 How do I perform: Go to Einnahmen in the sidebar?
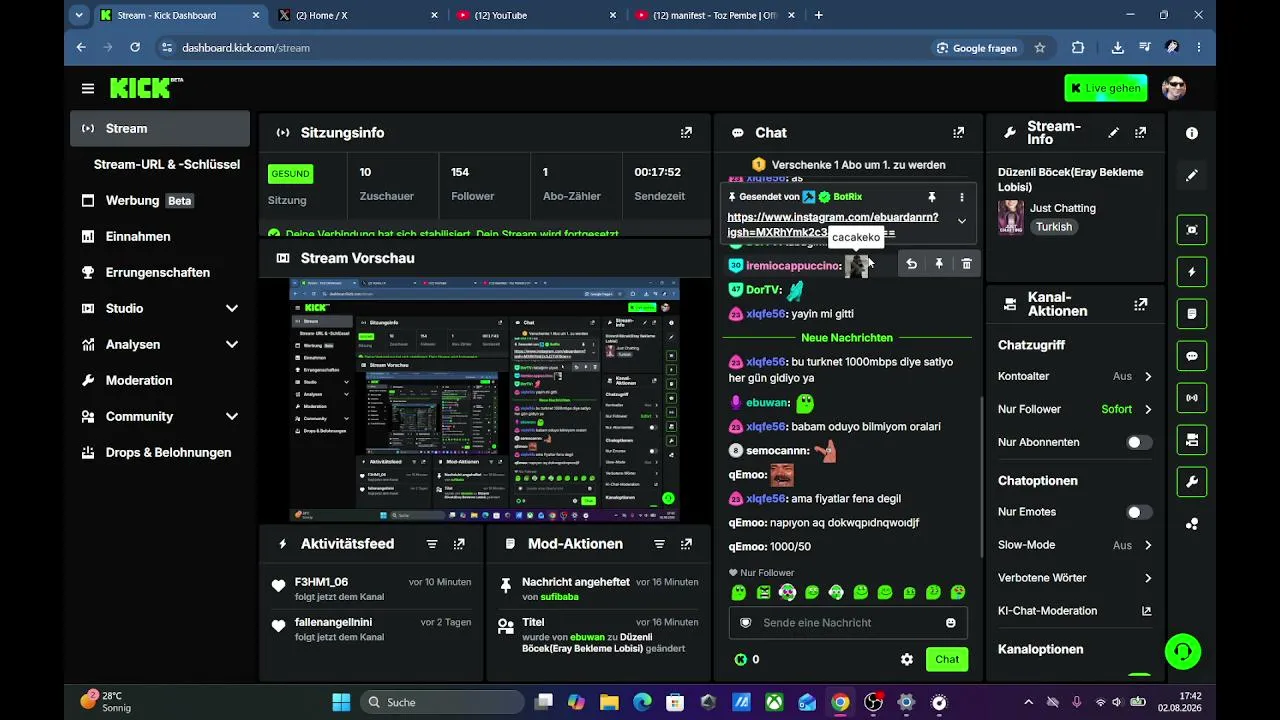click(160, 236)
